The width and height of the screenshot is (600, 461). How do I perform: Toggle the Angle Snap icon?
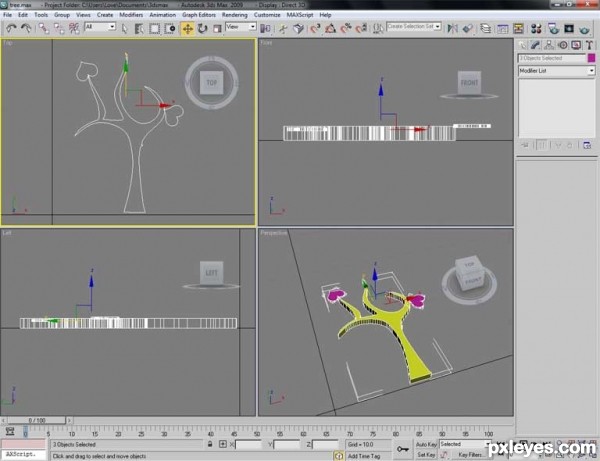pos(331,29)
